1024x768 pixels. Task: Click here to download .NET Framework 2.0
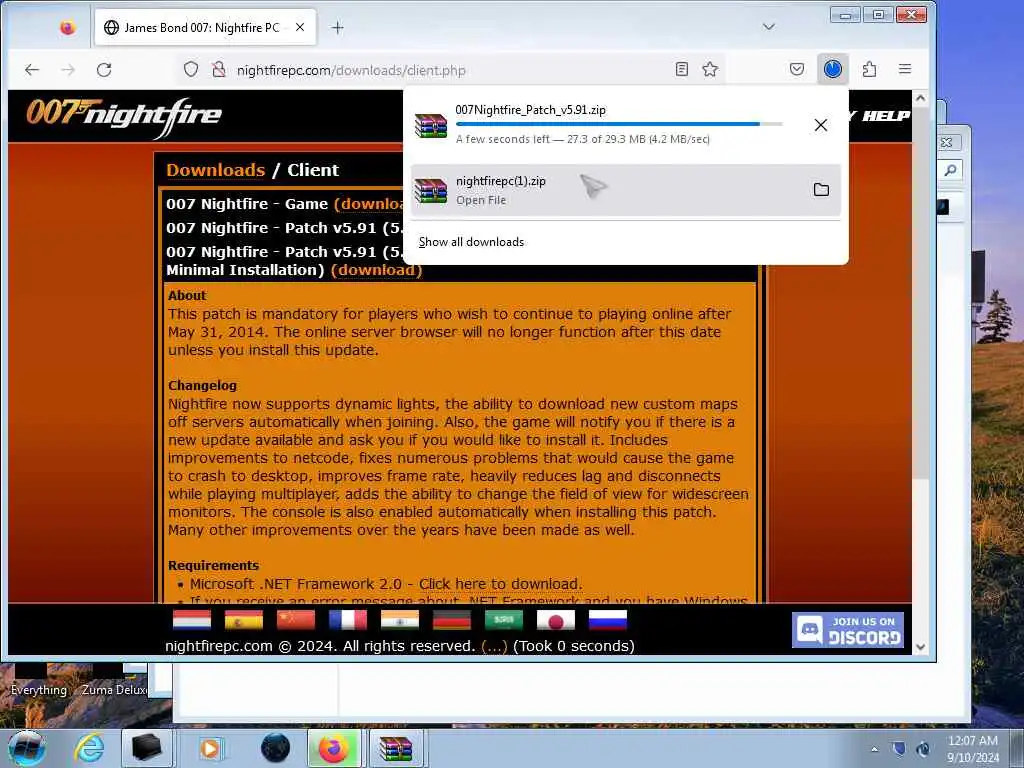coord(500,584)
